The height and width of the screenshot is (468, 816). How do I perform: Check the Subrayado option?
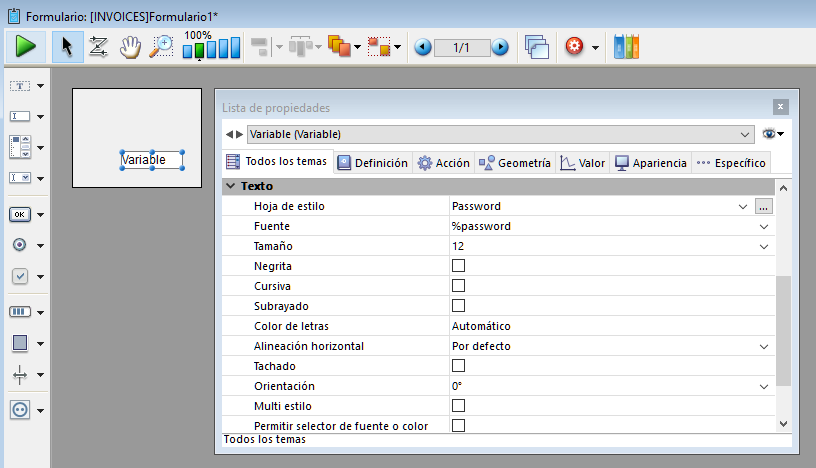click(459, 306)
